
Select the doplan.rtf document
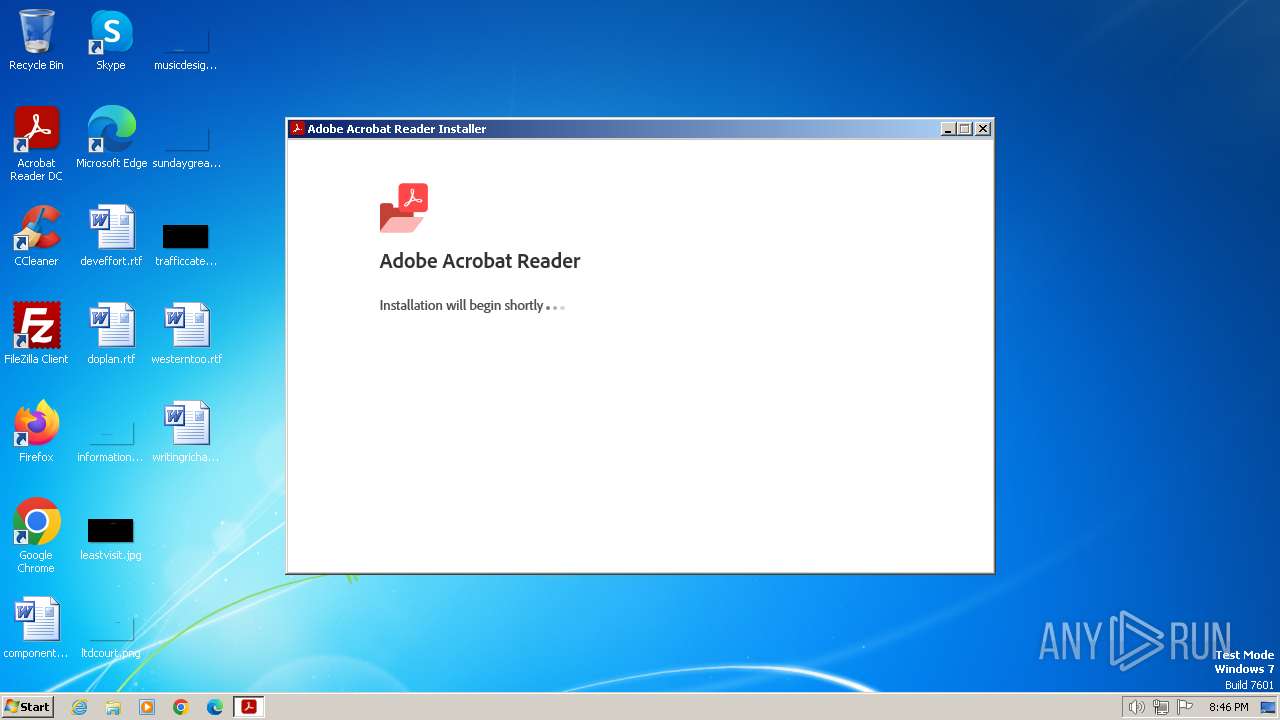(x=111, y=334)
